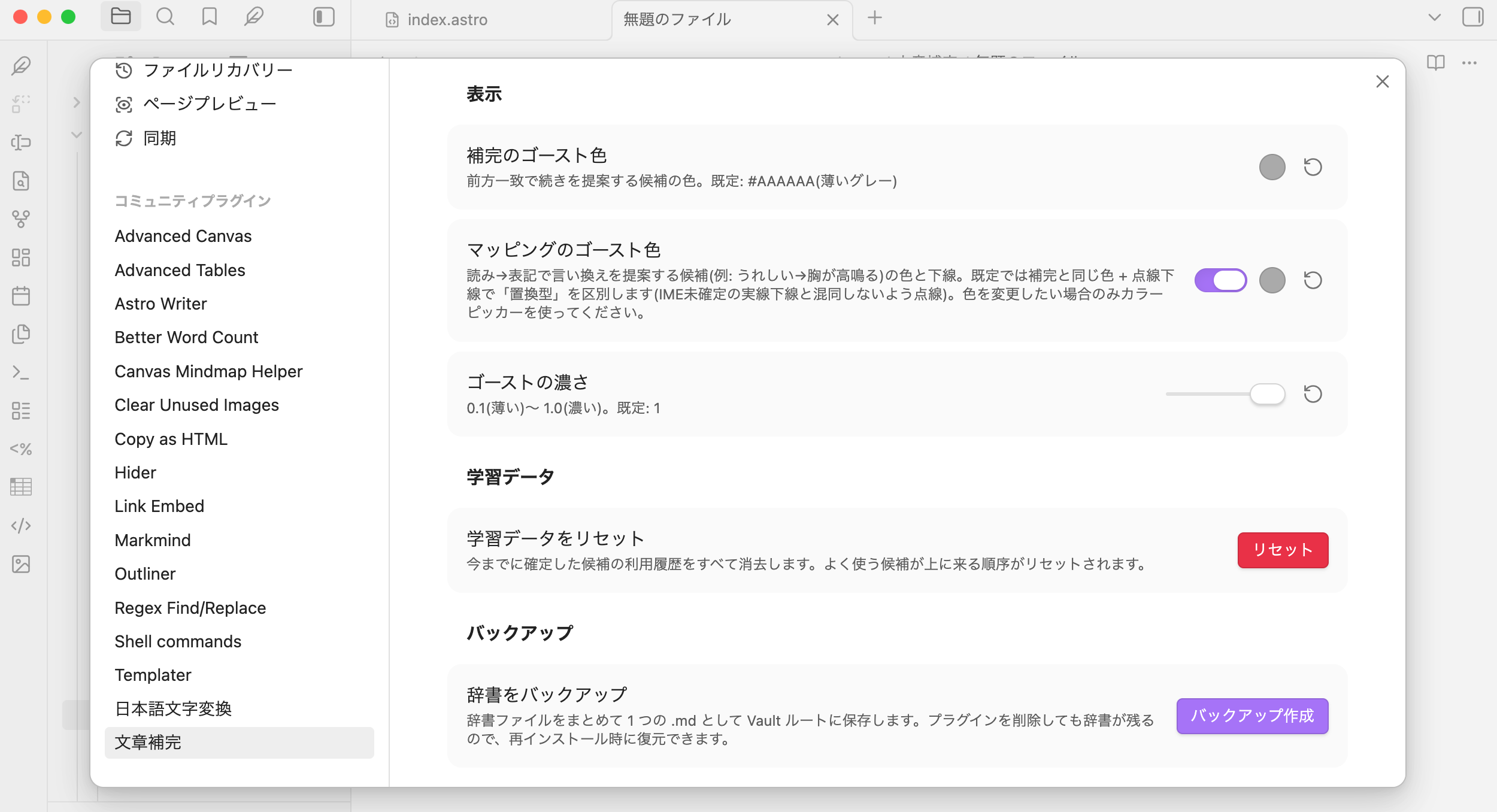Open Canvas Mindmap Helper settings
Image resolution: width=1497 pixels, height=812 pixels.
coord(240,371)
